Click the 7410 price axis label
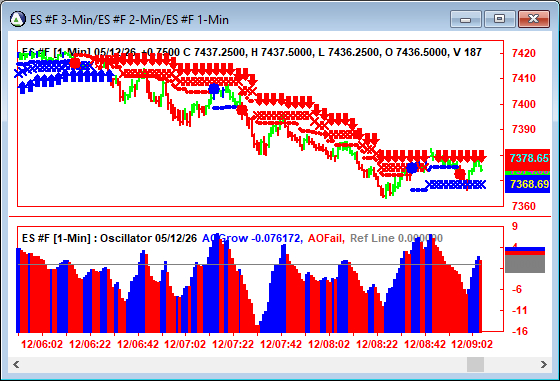Viewport: 560px width, 381px height. point(524,78)
